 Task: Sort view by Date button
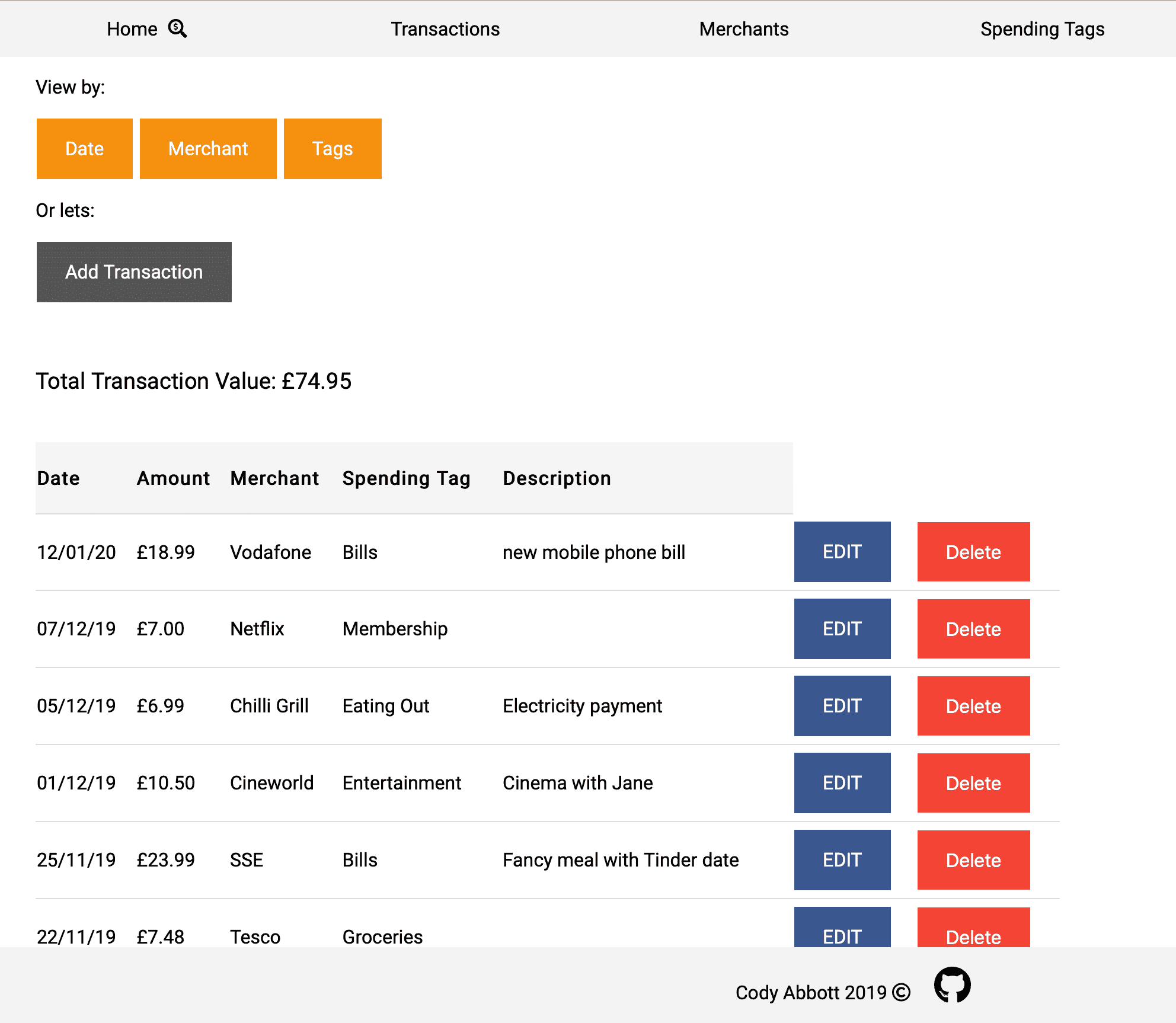(x=84, y=149)
